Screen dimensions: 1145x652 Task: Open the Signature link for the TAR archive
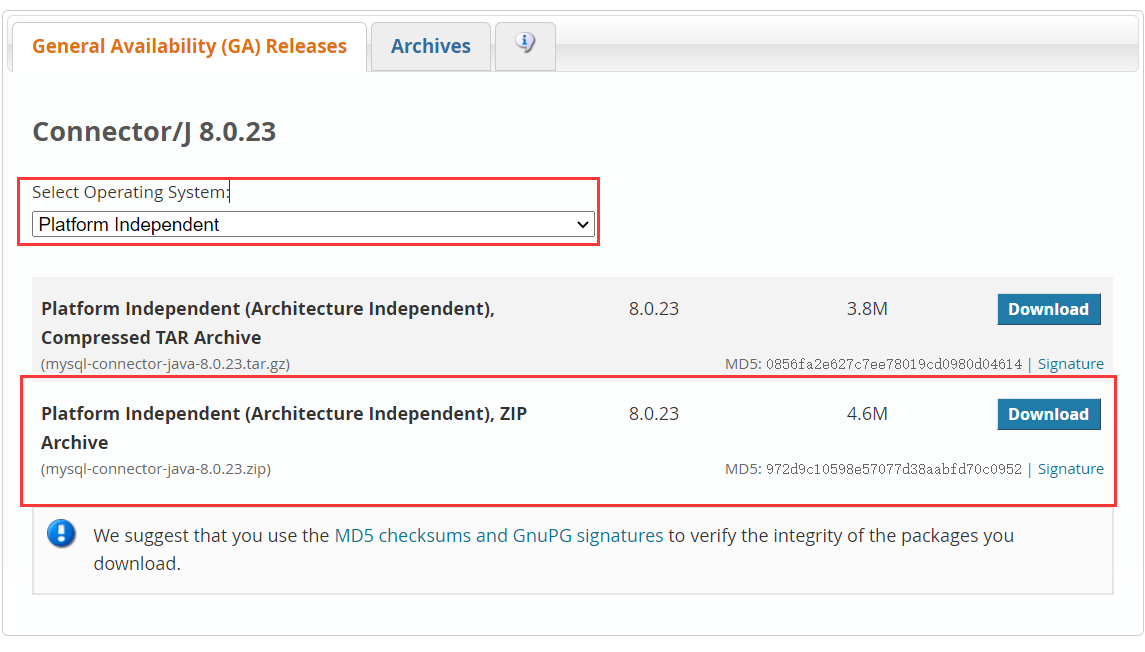pyautogui.click(x=1071, y=363)
